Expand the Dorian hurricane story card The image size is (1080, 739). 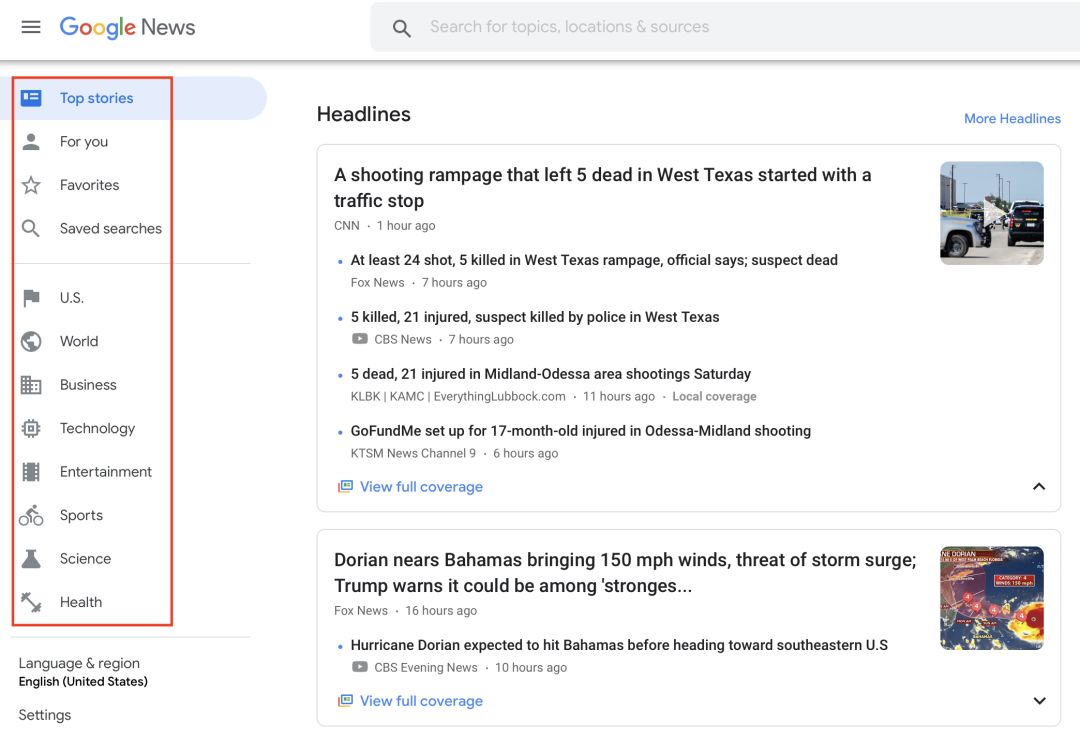(x=1039, y=701)
